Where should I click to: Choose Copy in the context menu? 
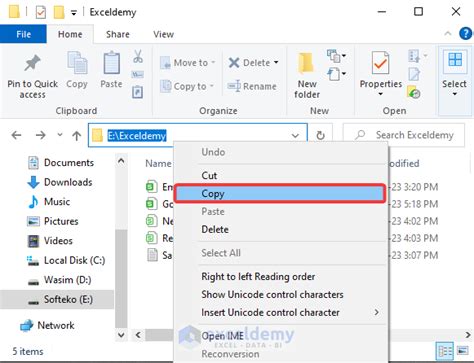point(280,194)
